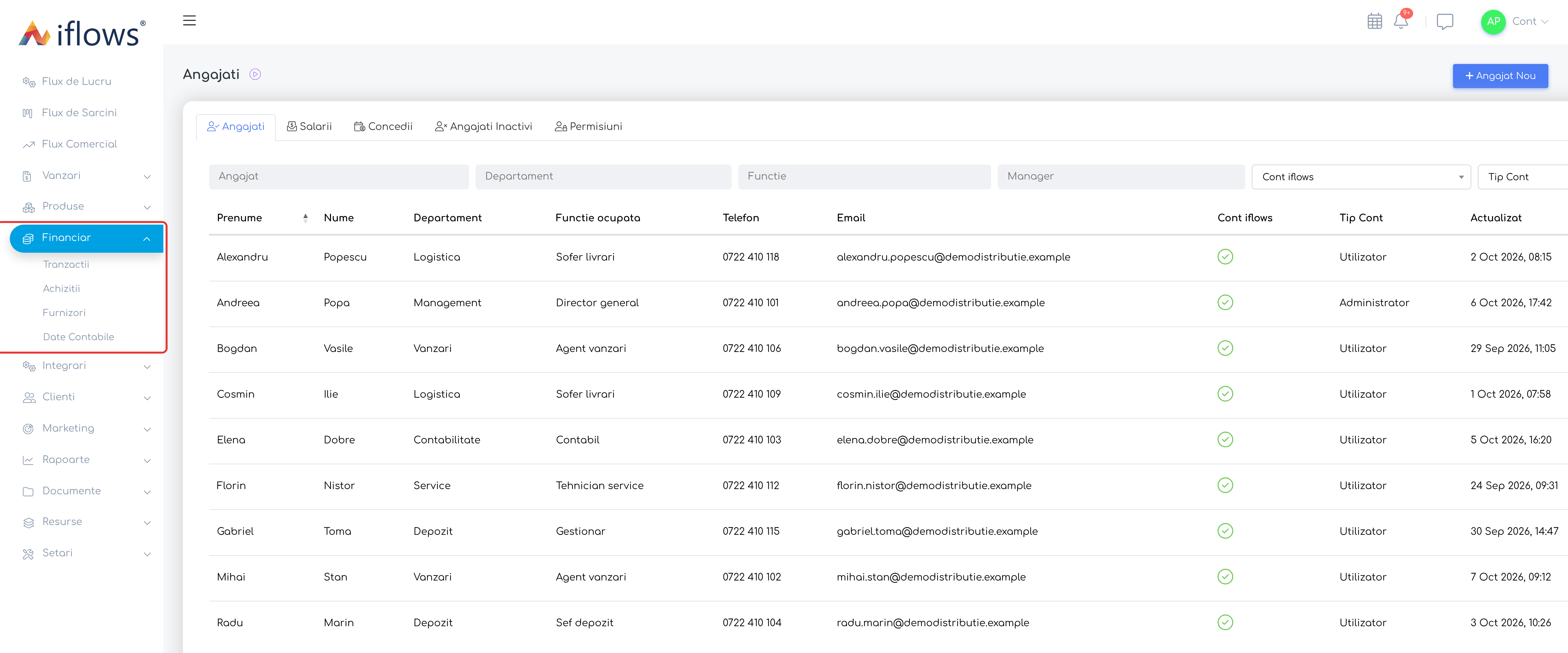Open the Cont account dropdown
Image resolution: width=1568 pixels, height=653 pixels.
[1530, 21]
